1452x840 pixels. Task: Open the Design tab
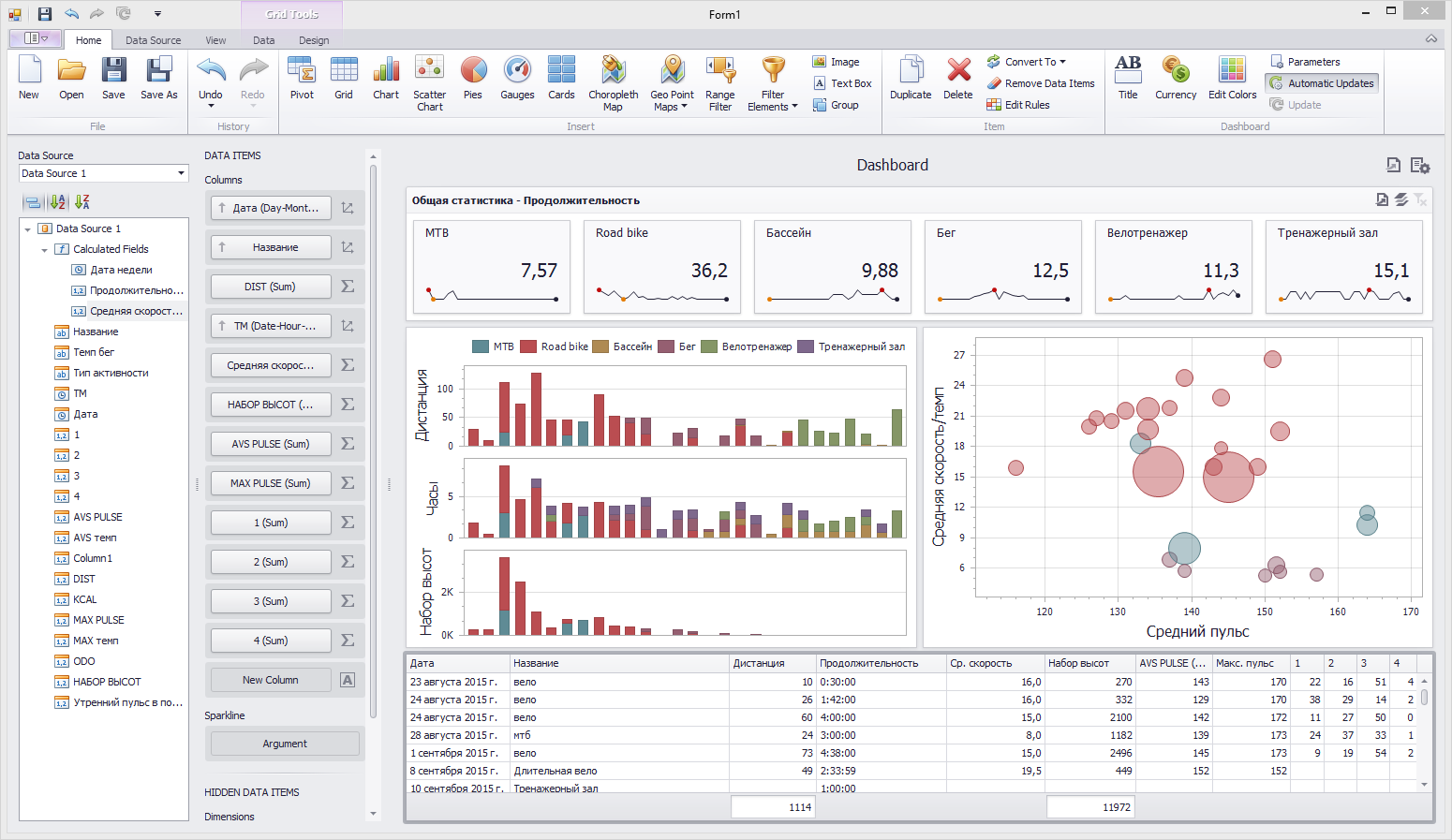point(313,39)
